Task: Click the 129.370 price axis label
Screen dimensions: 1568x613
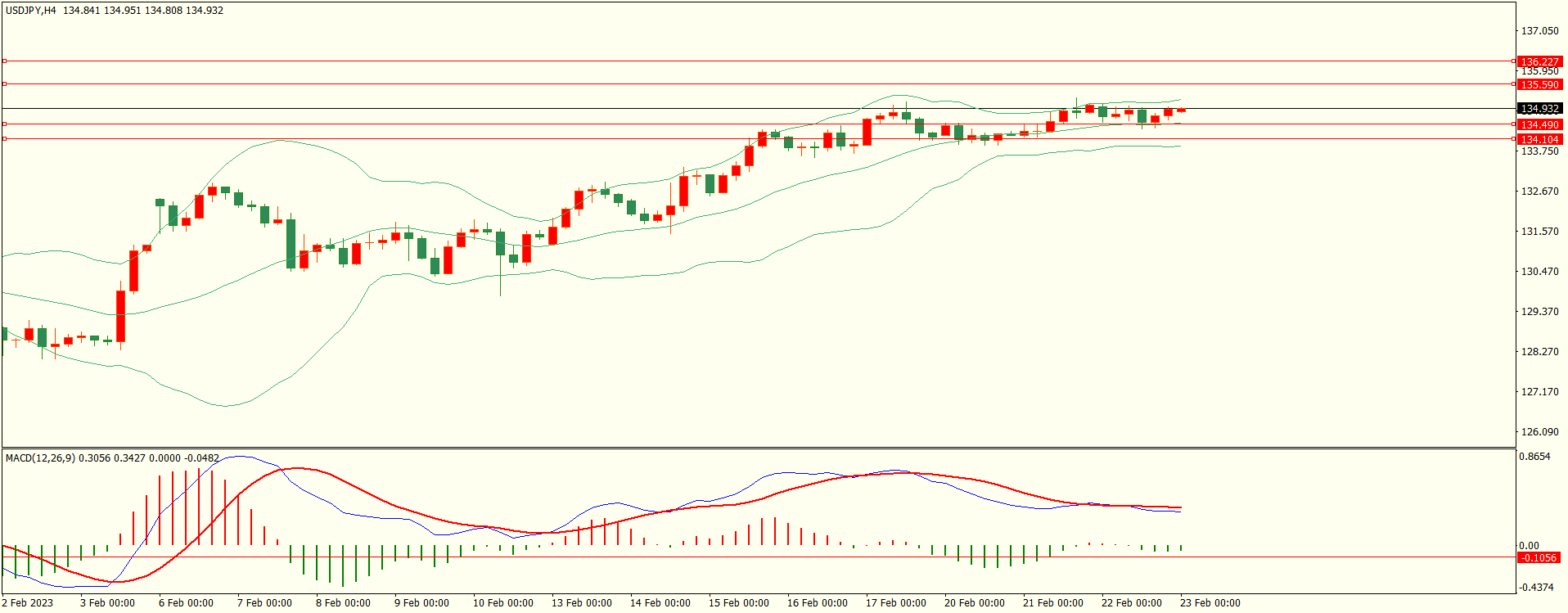Action: (x=1539, y=311)
